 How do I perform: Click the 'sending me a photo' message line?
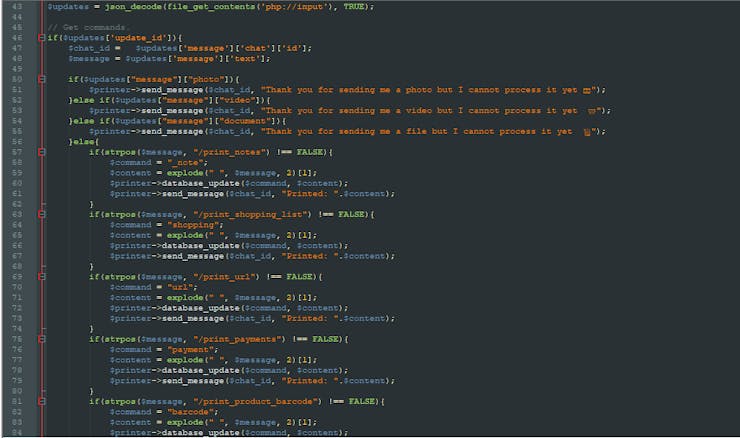(x=347, y=90)
